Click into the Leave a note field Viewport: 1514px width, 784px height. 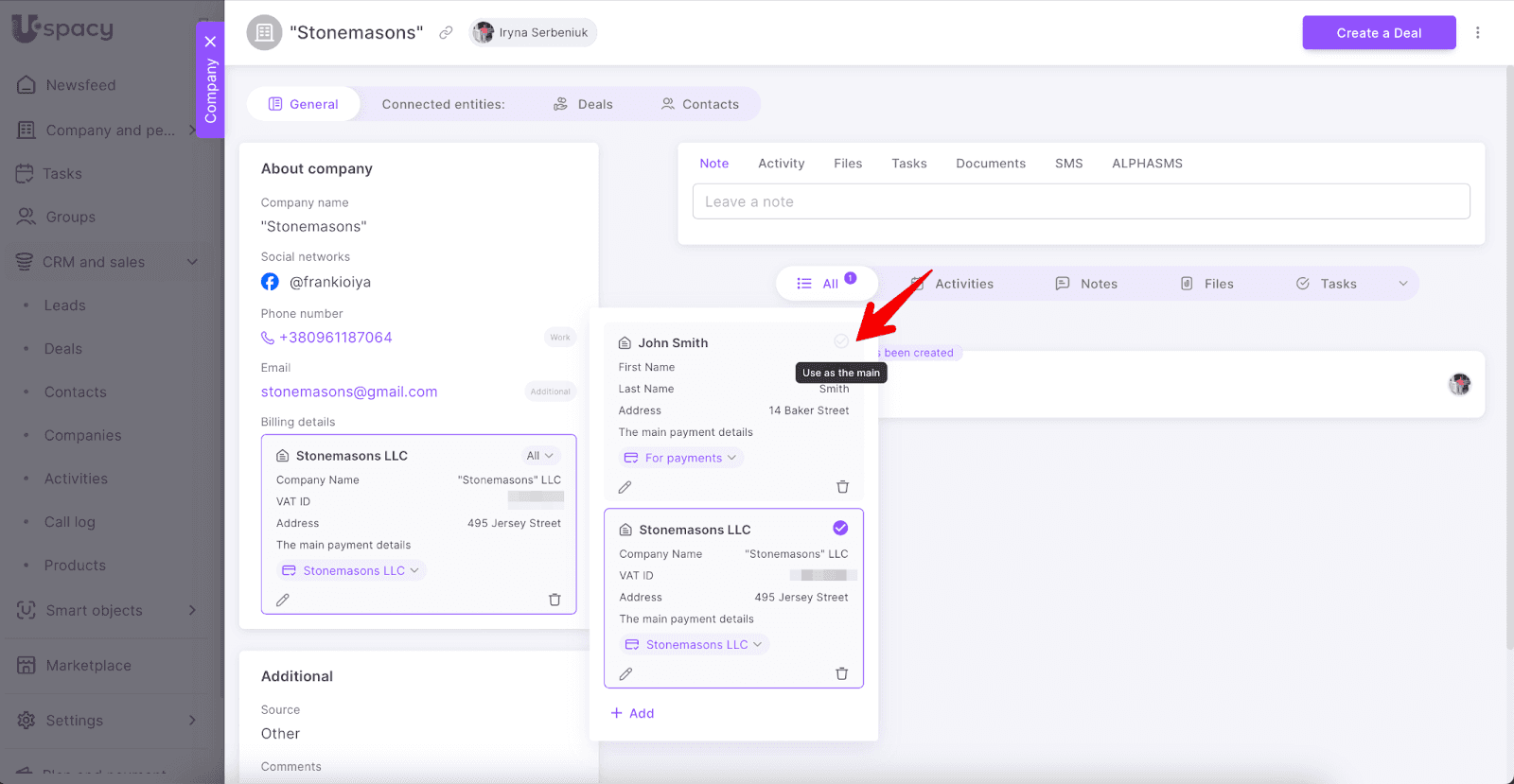click(x=1081, y=201)
